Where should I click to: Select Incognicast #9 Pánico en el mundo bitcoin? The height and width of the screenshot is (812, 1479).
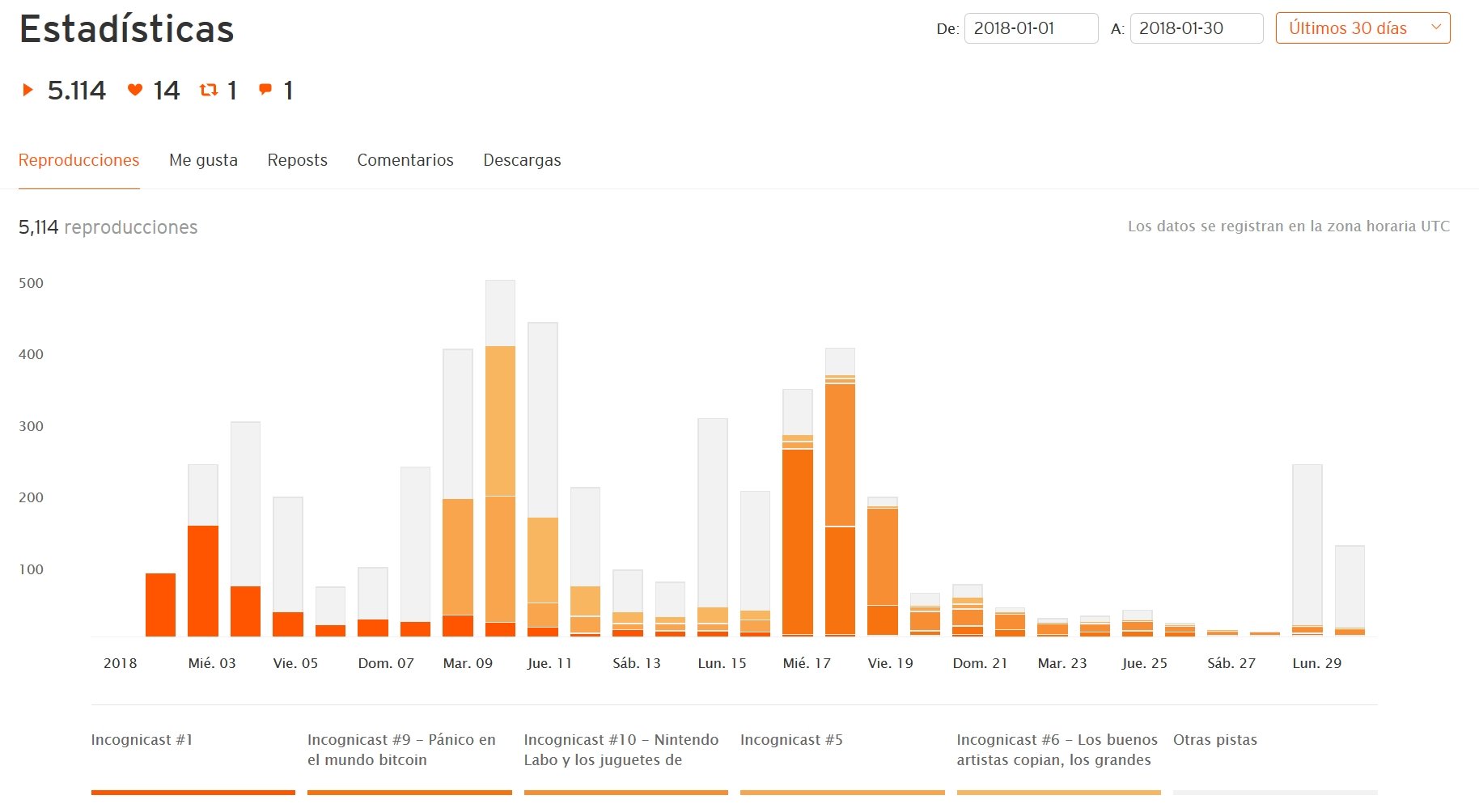click(401, 750)
